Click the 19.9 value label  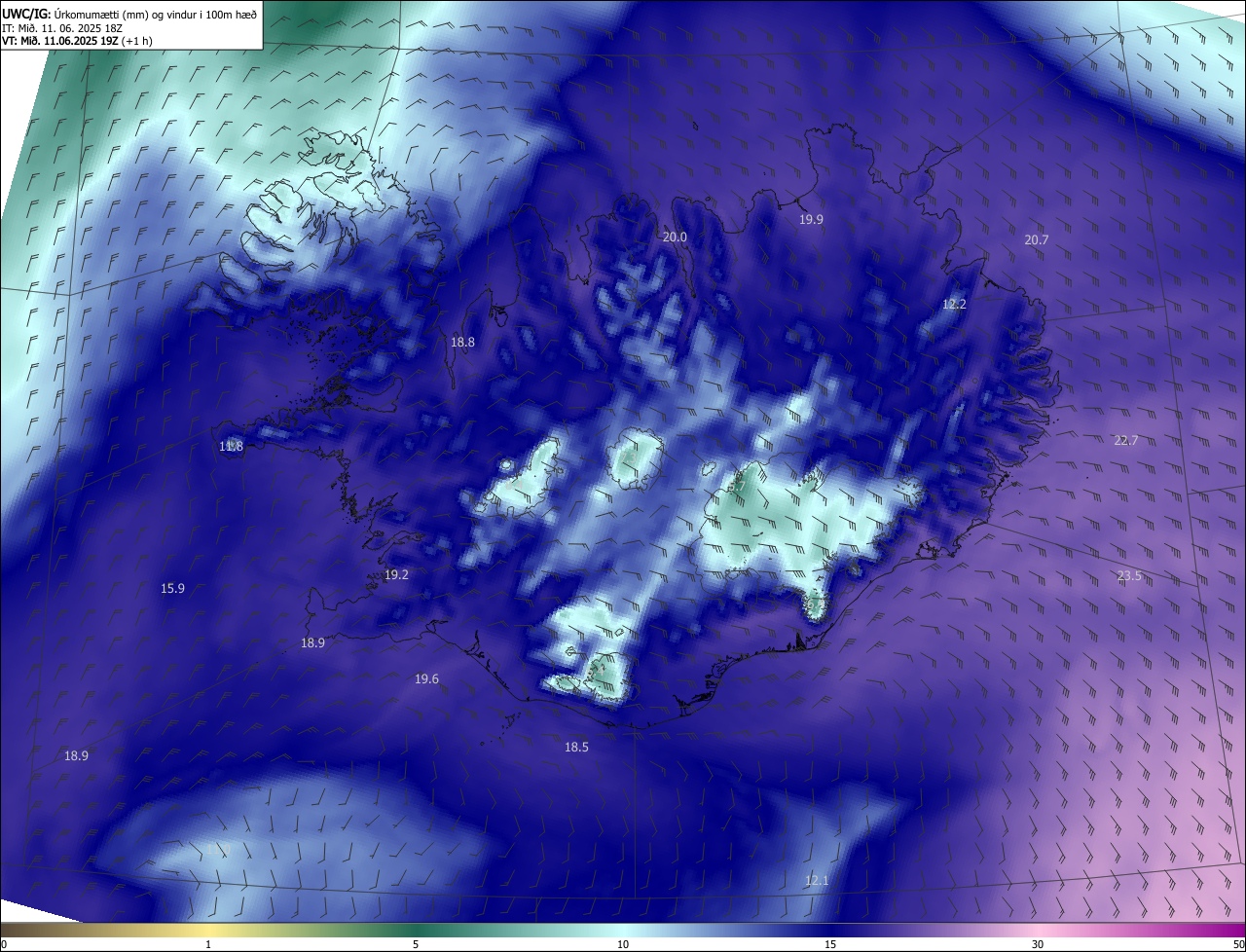coord(811,220)
